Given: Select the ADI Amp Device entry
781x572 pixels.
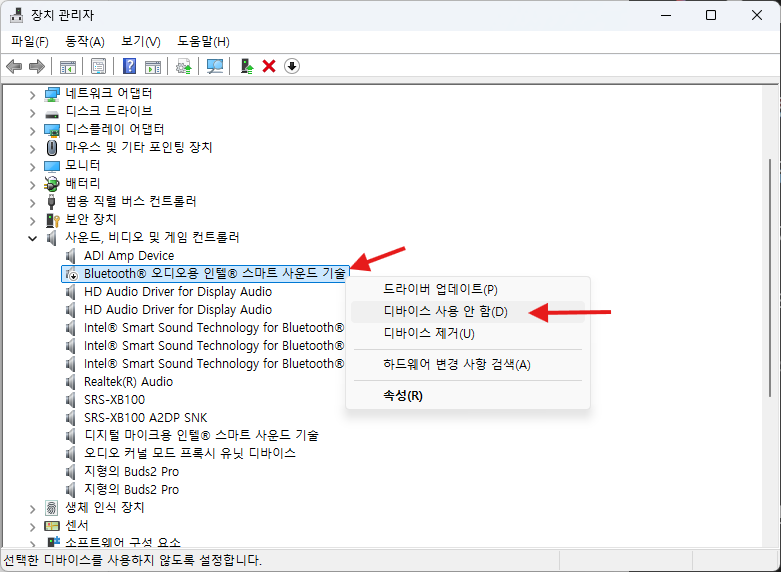Looking at the screenshot, I should point(129,256).
